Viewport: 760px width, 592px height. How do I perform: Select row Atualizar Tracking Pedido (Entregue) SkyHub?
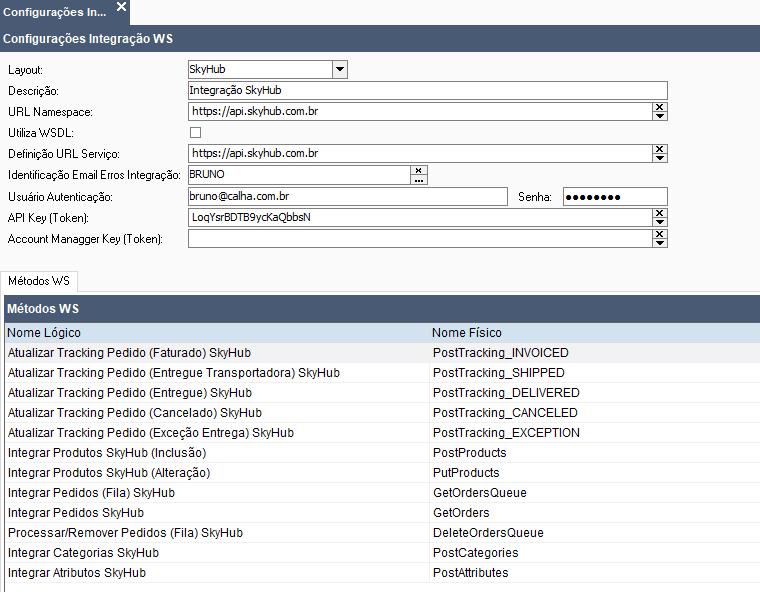[x=382, y=393]
